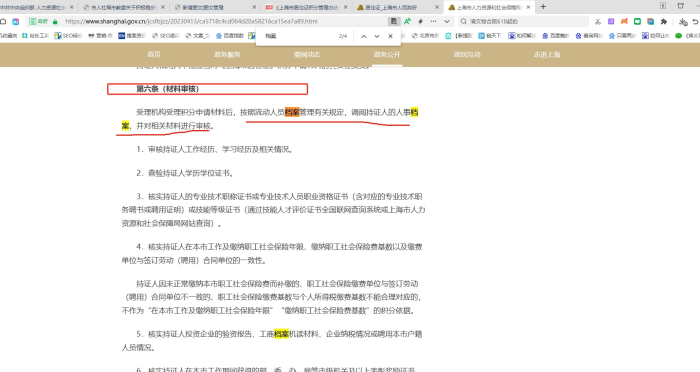700x372 pixels.
Task: Click the search box with the magnifier
Action: [x=523, y=21]
